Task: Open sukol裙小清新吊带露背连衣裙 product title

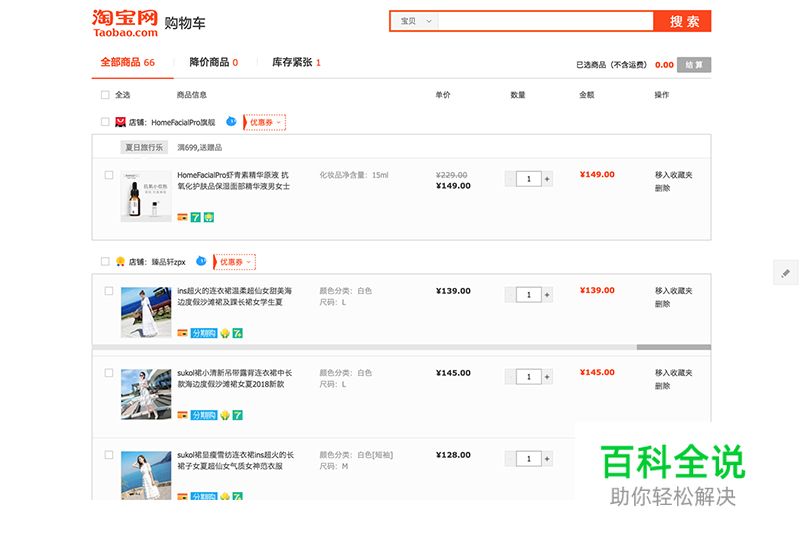Action: pos(235,379)
